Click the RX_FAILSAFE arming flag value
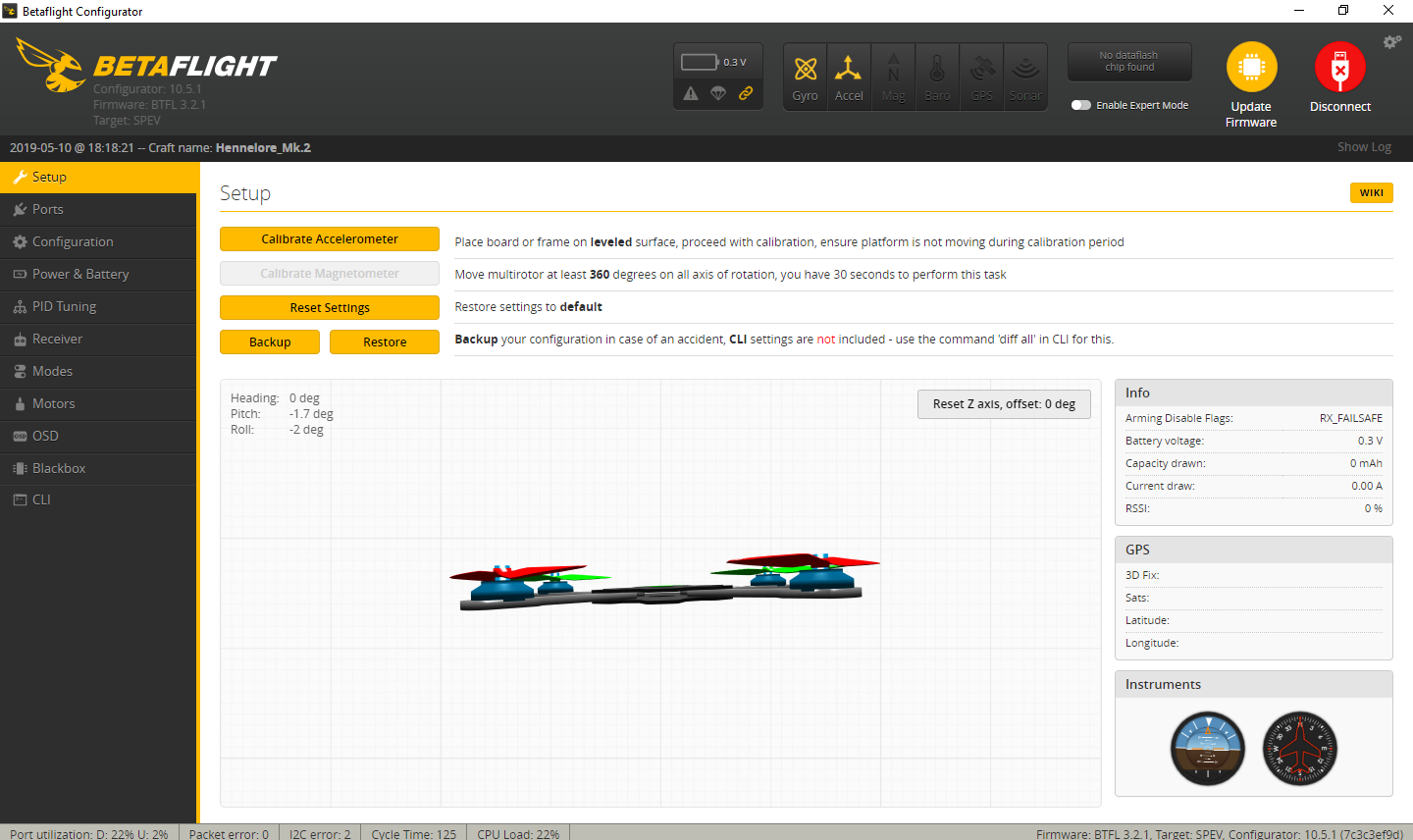 coord(1350,418)
